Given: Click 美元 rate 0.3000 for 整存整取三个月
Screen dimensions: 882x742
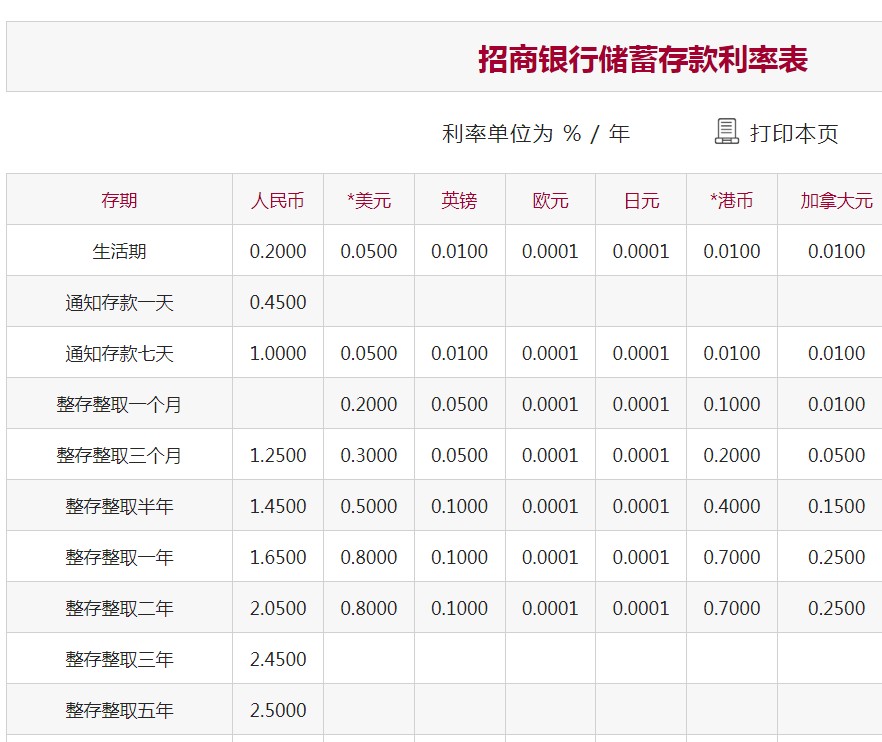Looking at the screenshot, I should [369, 455].
